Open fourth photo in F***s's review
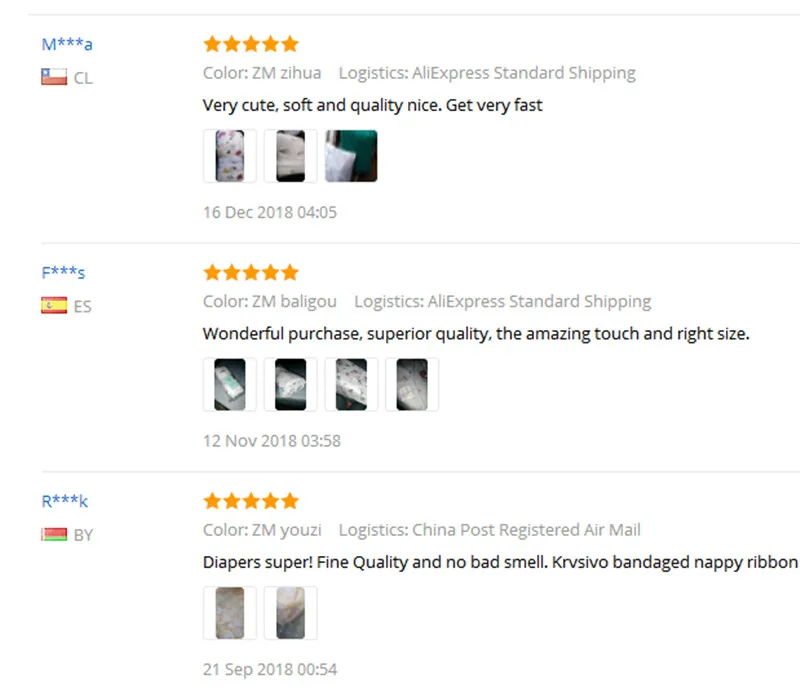Viewport: 800px width, 692px height. click(412, 384)
